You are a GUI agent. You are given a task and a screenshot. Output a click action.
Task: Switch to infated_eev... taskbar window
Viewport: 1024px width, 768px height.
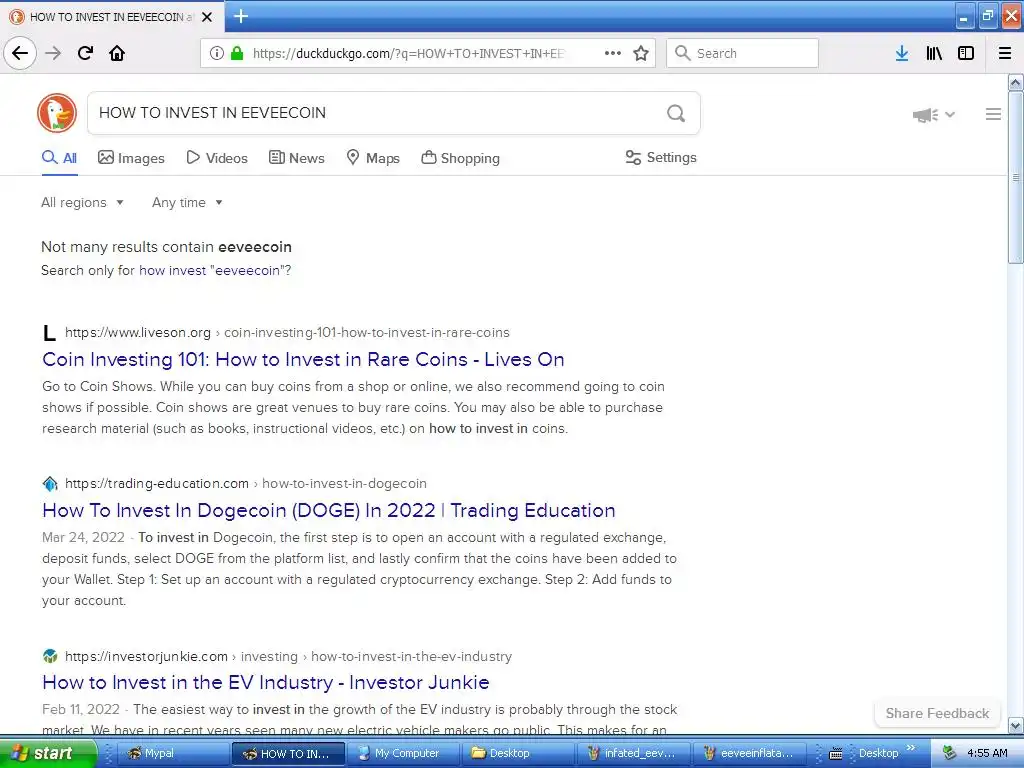[x=632, y=753]
